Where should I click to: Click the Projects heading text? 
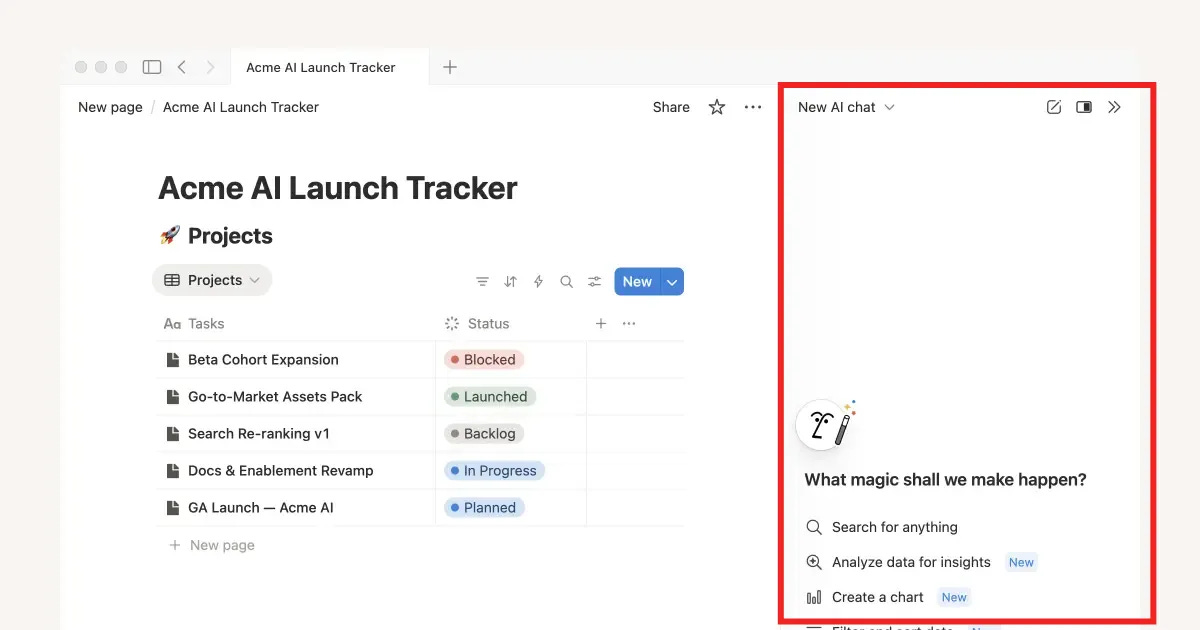(x=230, y=236)
